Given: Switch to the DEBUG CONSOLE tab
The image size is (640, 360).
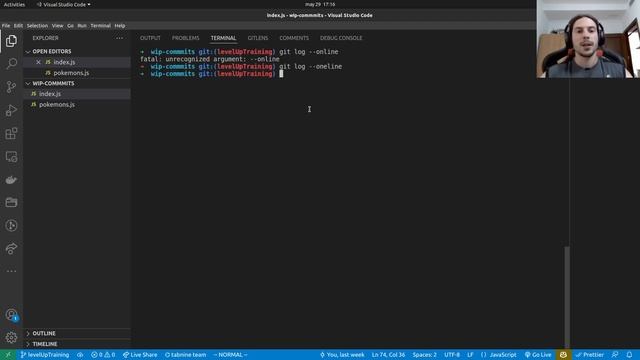Looking at the screenshot, I should coord(341,38).
